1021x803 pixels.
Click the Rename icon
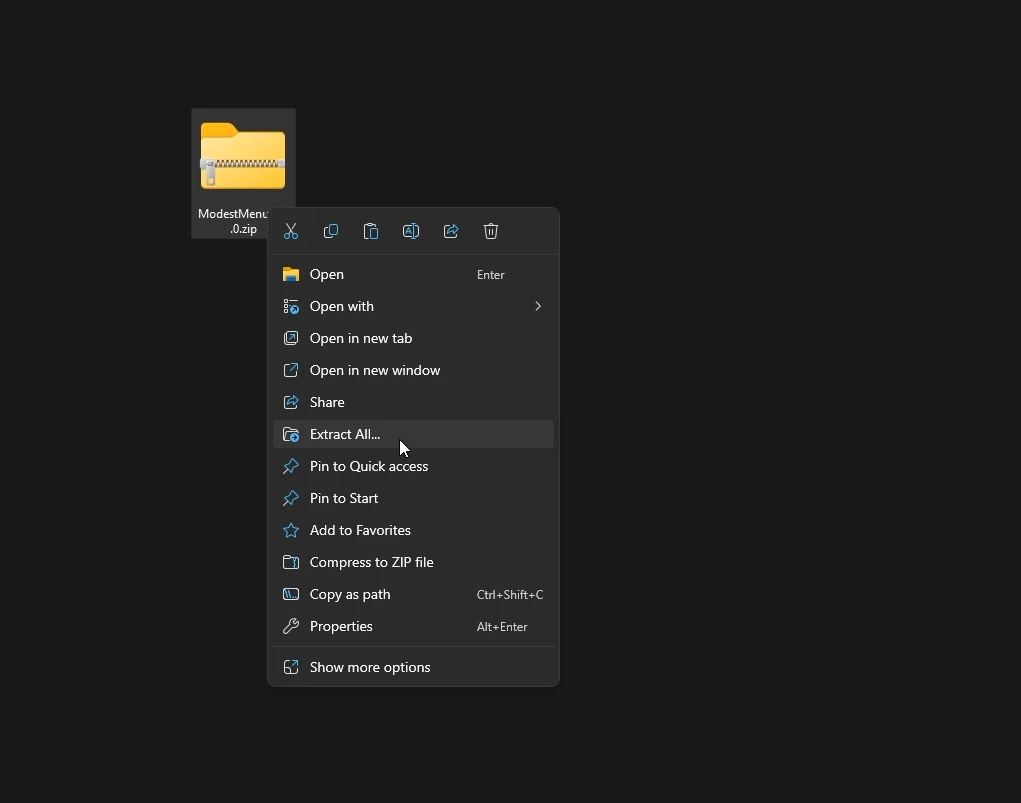(x=411, y=231)
